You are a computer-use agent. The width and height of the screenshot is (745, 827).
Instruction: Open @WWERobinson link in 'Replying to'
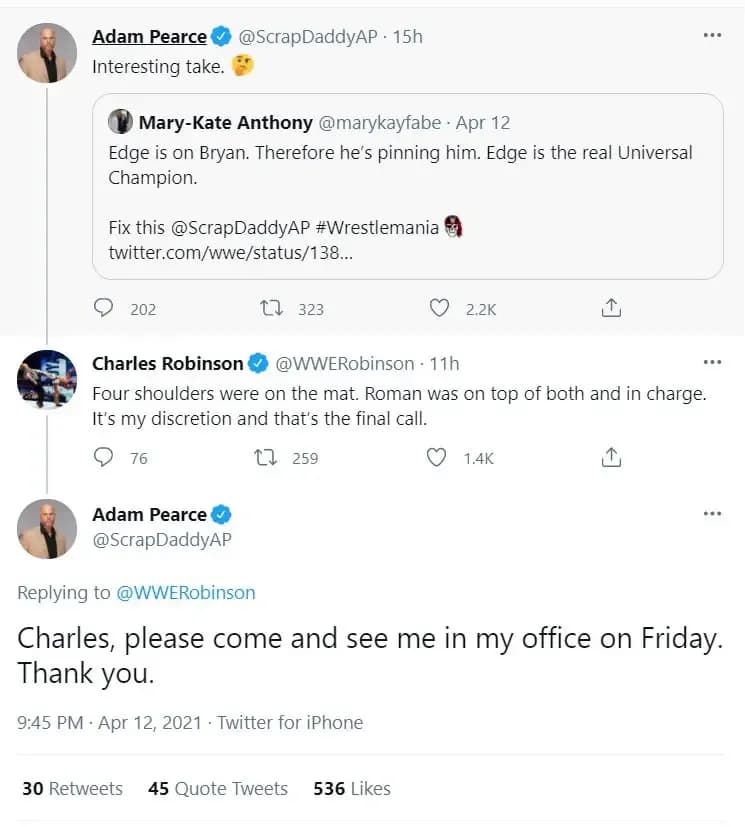[x=186, y=593]
